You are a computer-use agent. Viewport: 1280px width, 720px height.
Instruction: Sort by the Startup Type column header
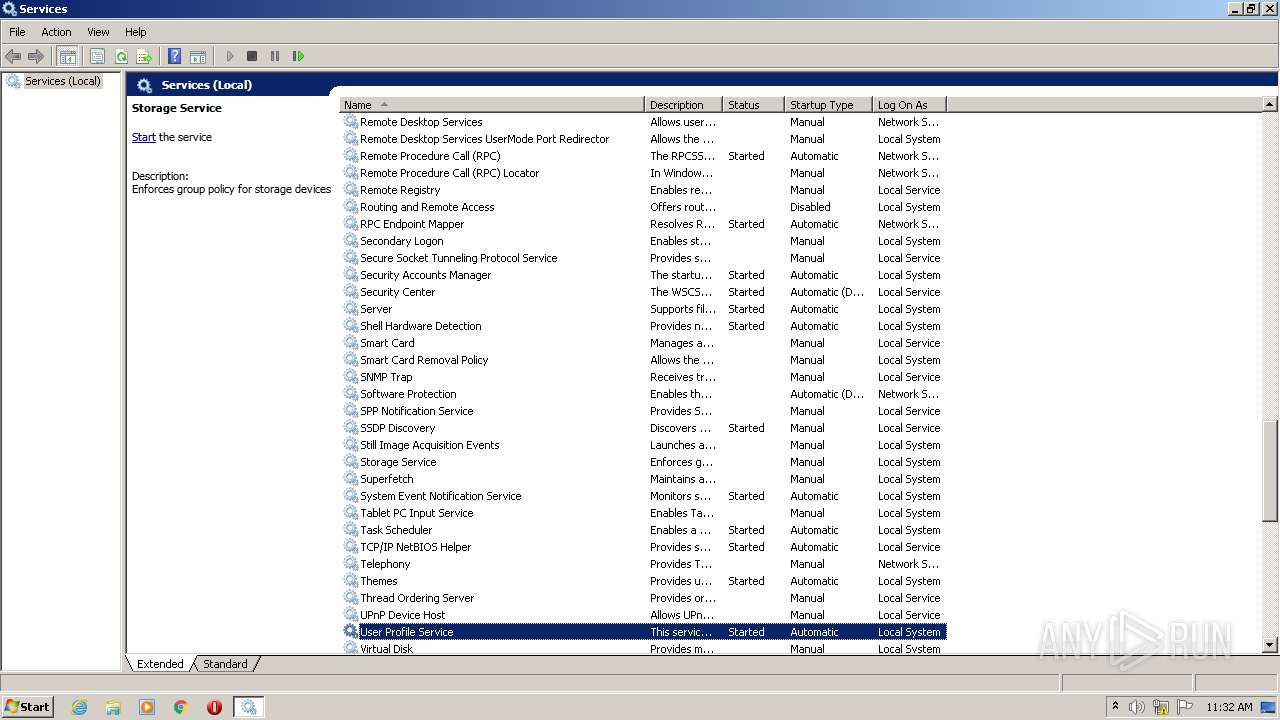(829, 104)
